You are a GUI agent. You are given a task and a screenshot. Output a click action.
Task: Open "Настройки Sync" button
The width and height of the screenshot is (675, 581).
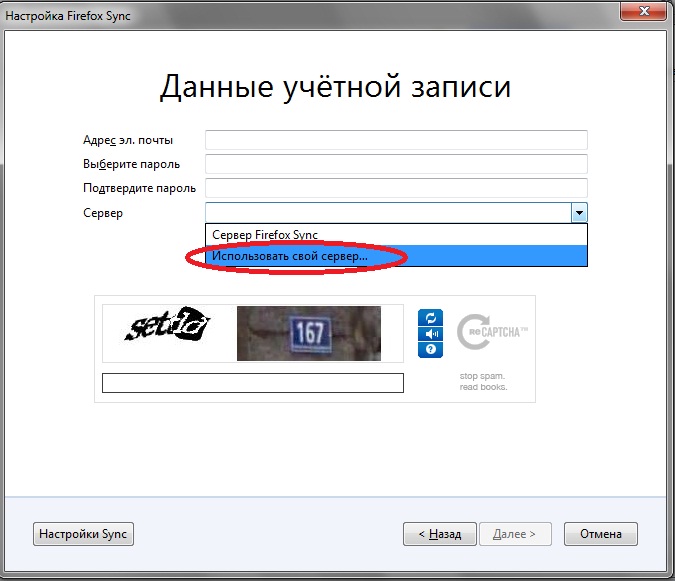(x=83, y=534)
